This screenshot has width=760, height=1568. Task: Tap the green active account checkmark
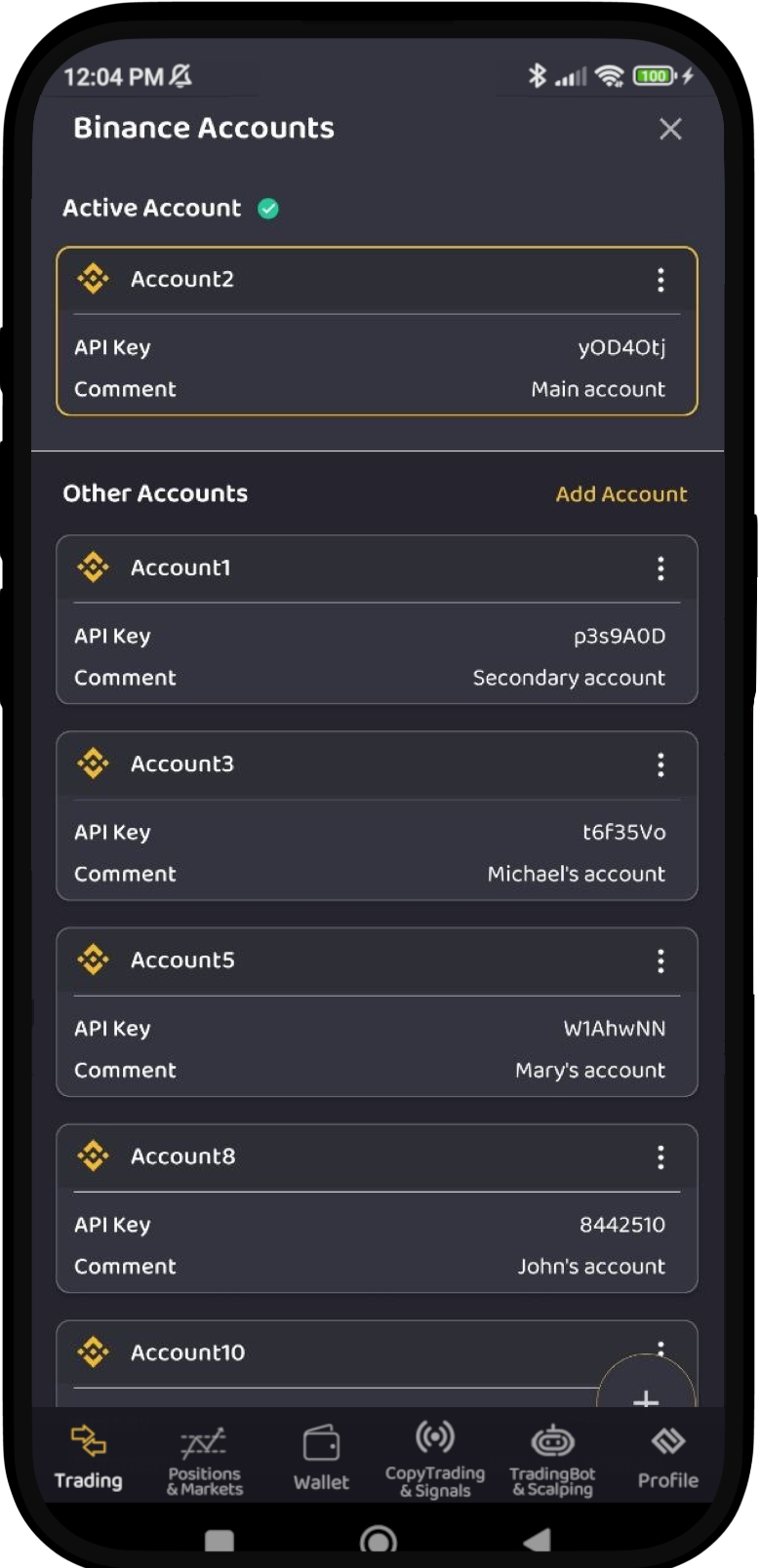pyautogui.click(x=268, y=209)
